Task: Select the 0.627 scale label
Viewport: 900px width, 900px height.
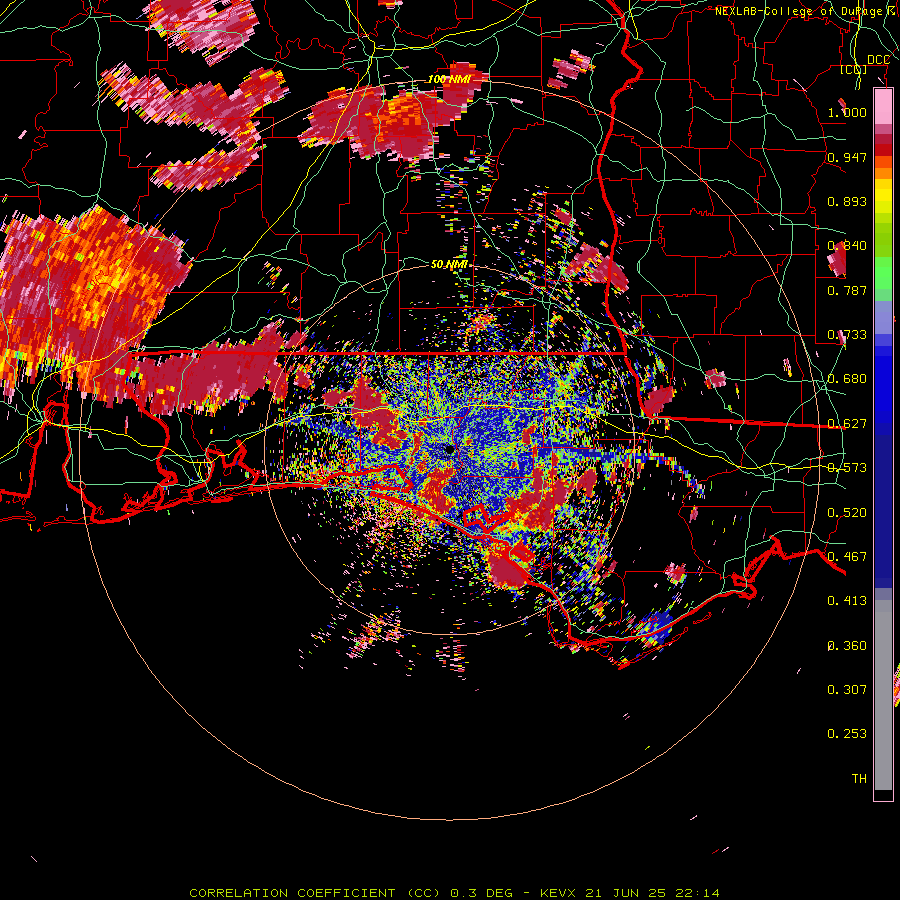Action: click(847, 424)
